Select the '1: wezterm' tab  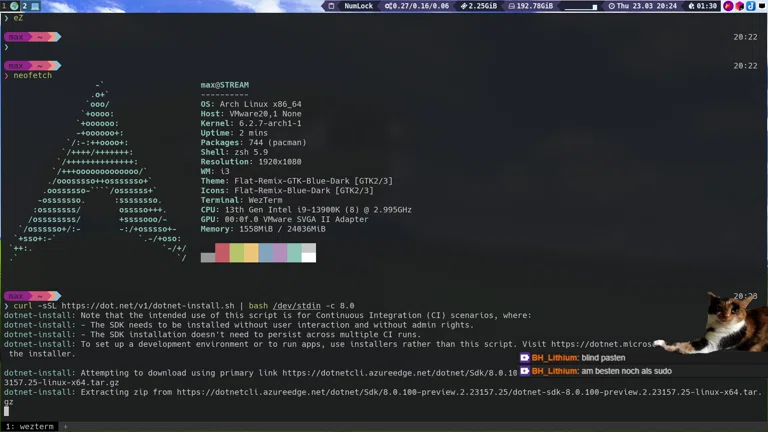pyautogui.click(x=29, y=426)
